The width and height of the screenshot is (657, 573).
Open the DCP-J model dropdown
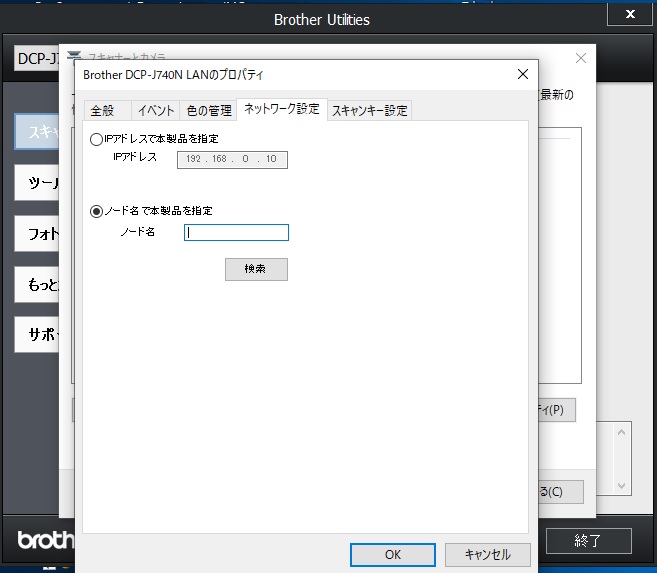click(36, 59)
